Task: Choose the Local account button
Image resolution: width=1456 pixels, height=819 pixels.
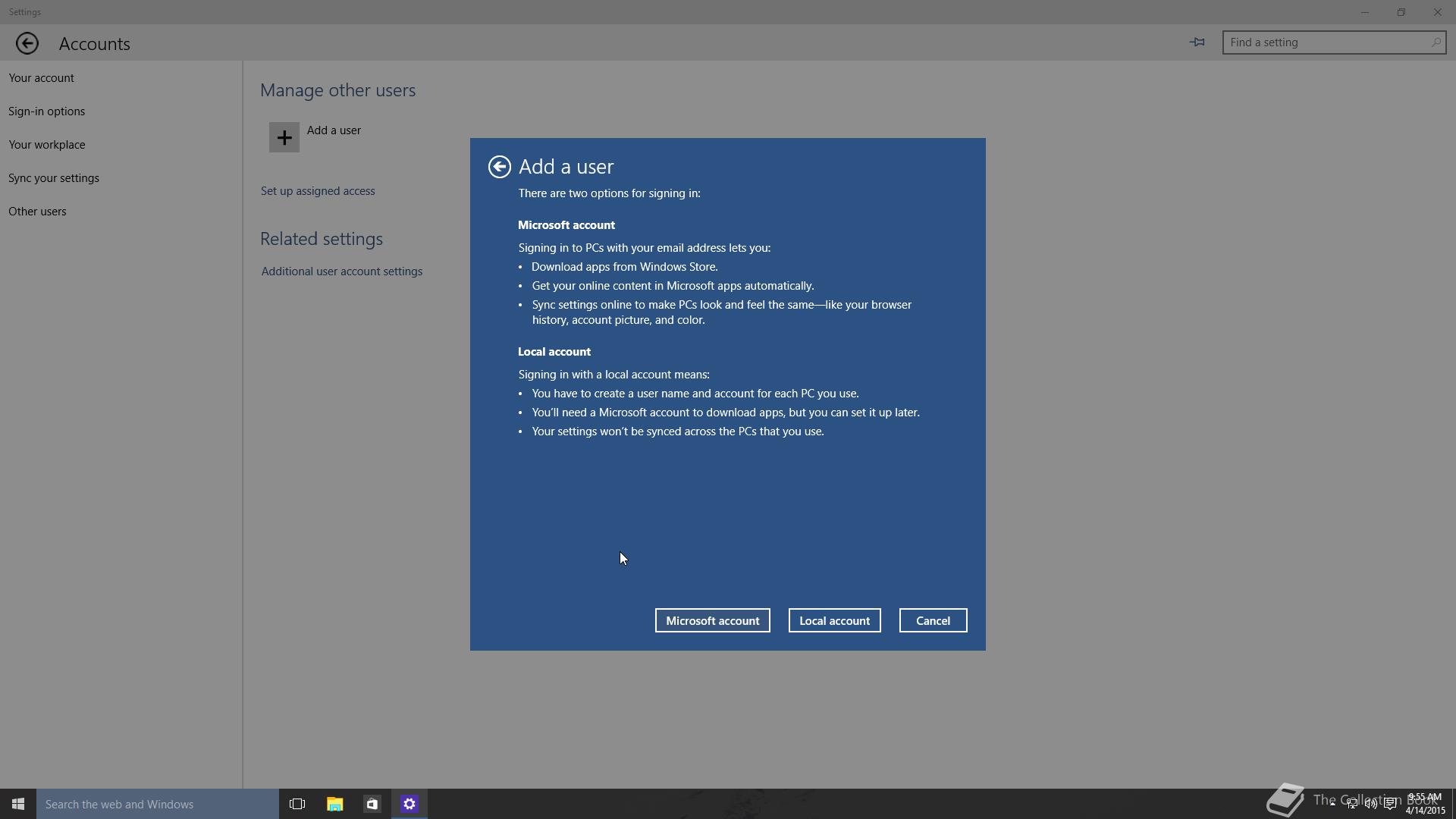Action: coord(835,620)
